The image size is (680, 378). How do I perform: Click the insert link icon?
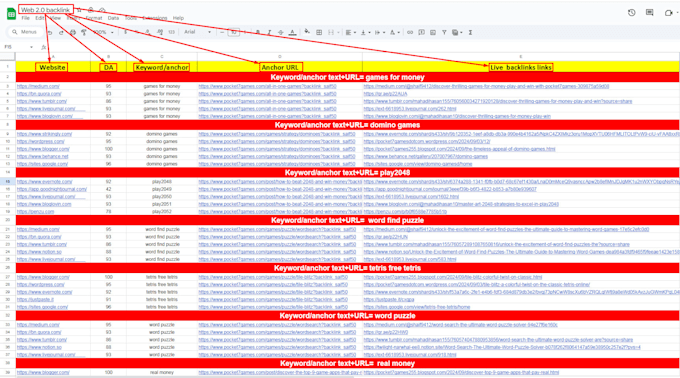[x=410, y=33]
